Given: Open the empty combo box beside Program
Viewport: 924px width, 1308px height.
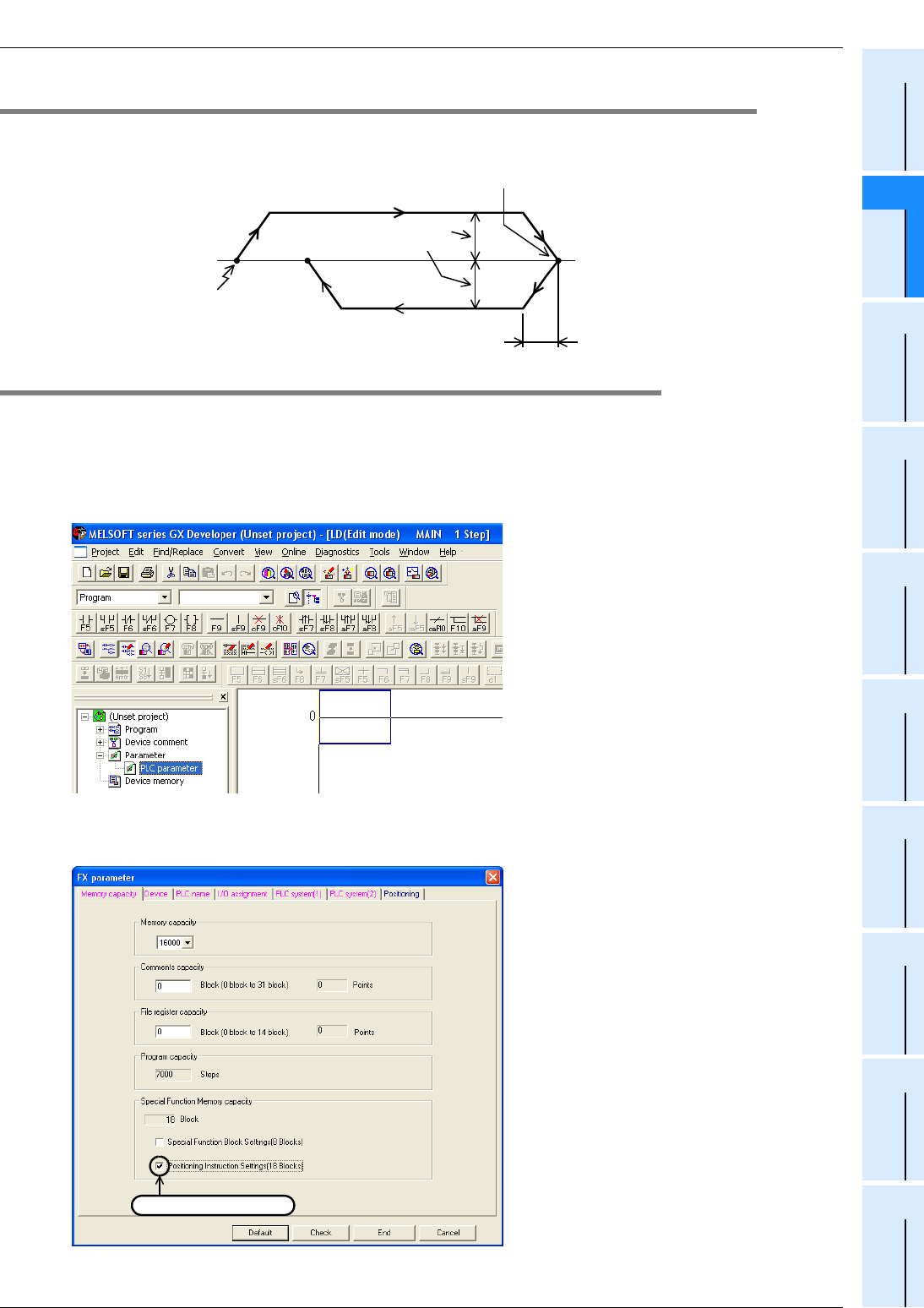Looking at the screenshot, I should click(267, 597).
